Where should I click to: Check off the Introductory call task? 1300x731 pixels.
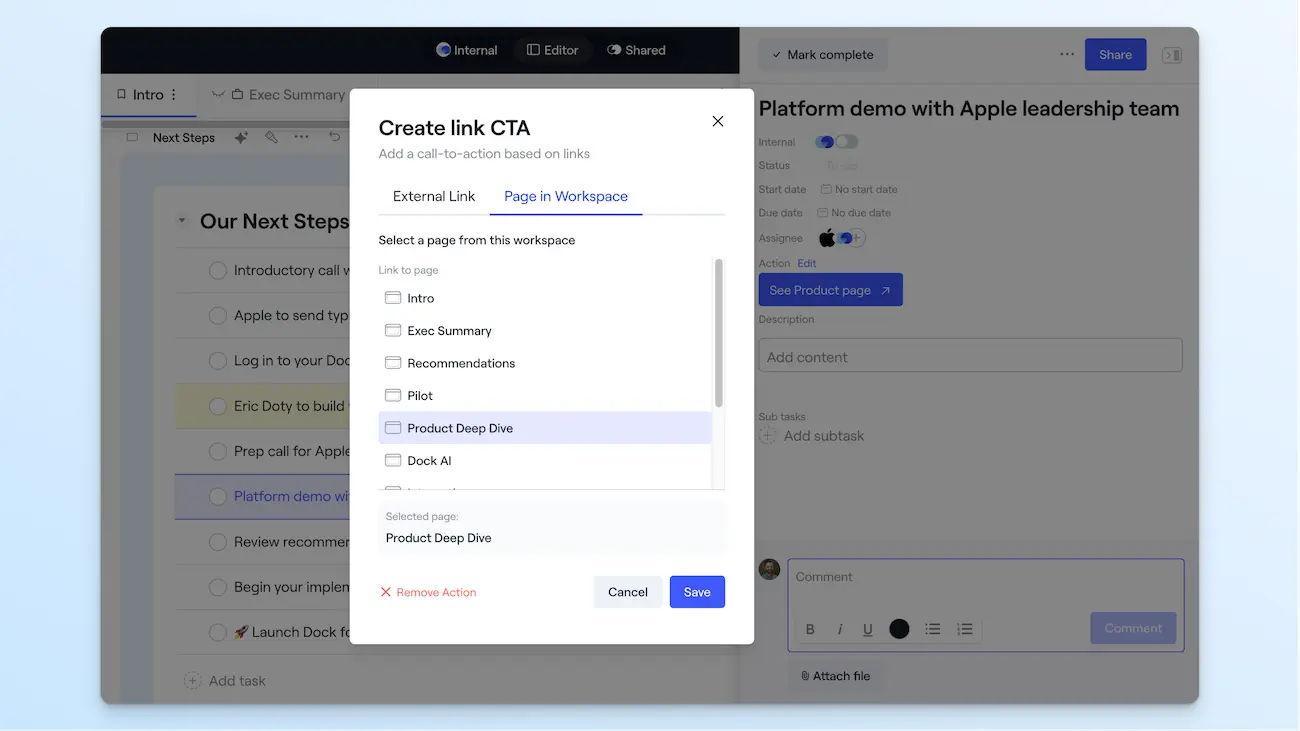pos(217,270)
